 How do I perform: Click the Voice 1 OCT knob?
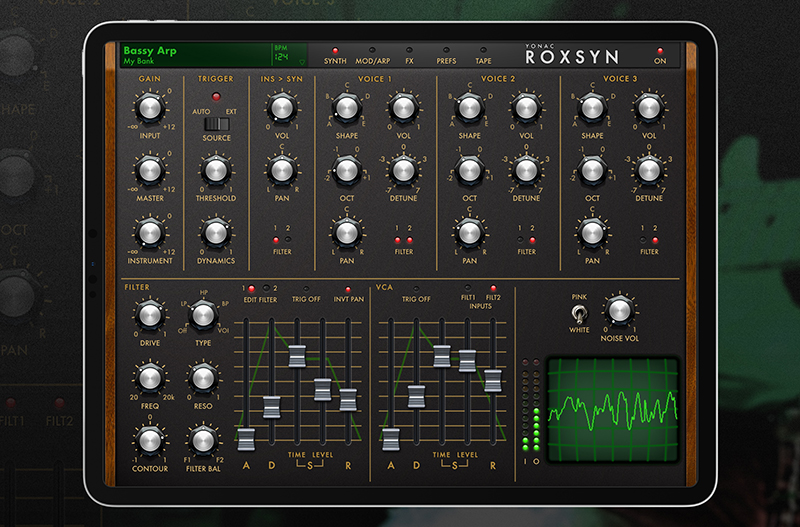pyautogui.click(x=346, y=171)
